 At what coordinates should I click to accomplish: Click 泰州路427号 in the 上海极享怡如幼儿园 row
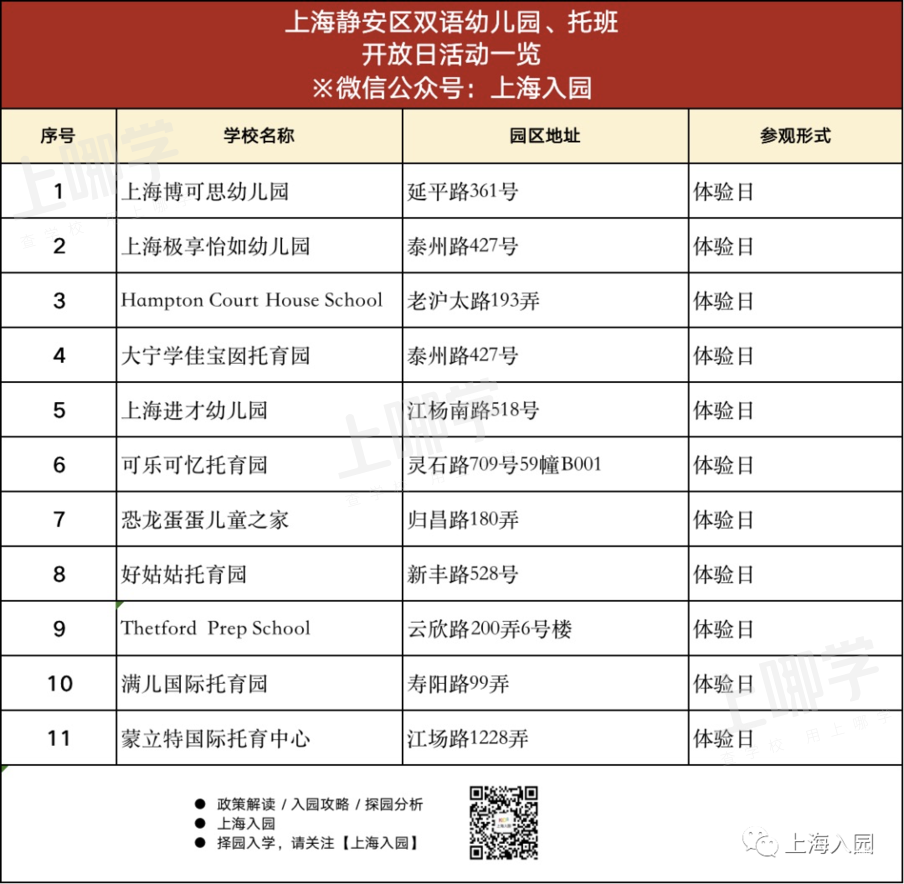tap(462, 246)
